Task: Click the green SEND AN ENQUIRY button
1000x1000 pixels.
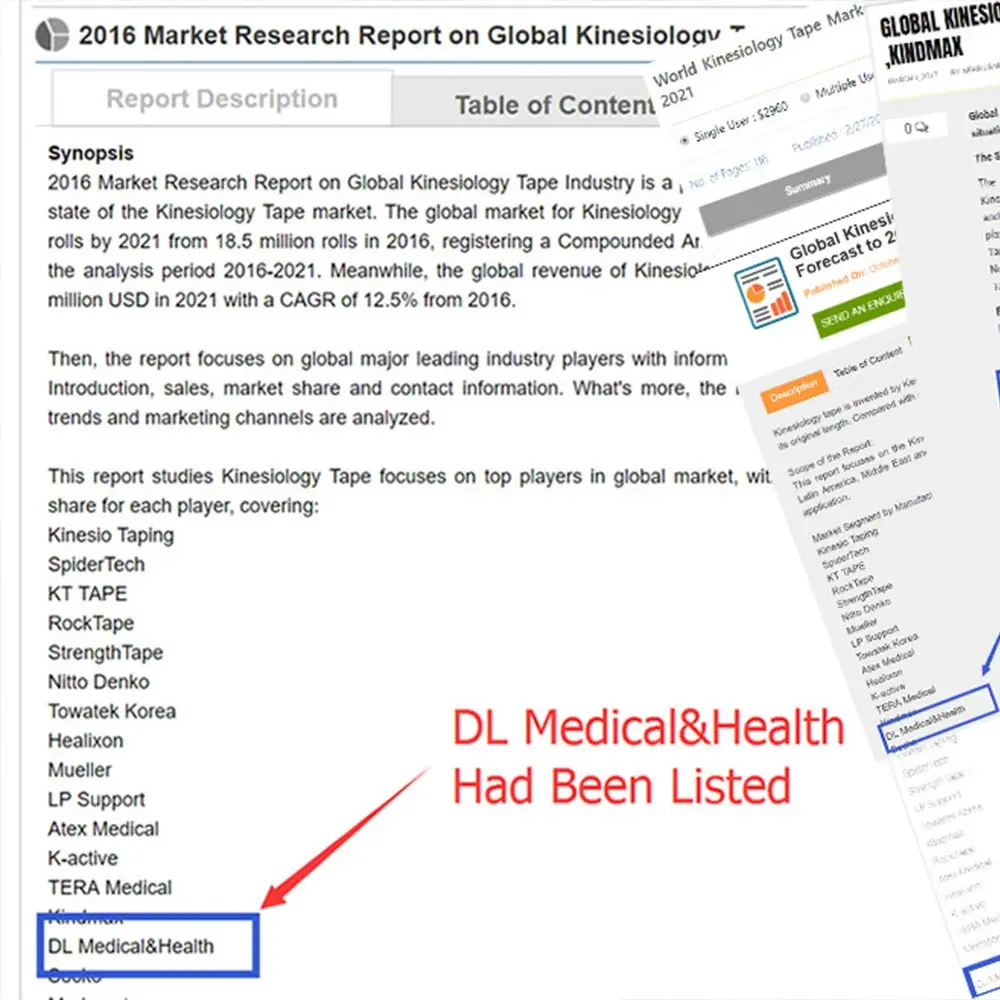Action: (x=860, y=310)
